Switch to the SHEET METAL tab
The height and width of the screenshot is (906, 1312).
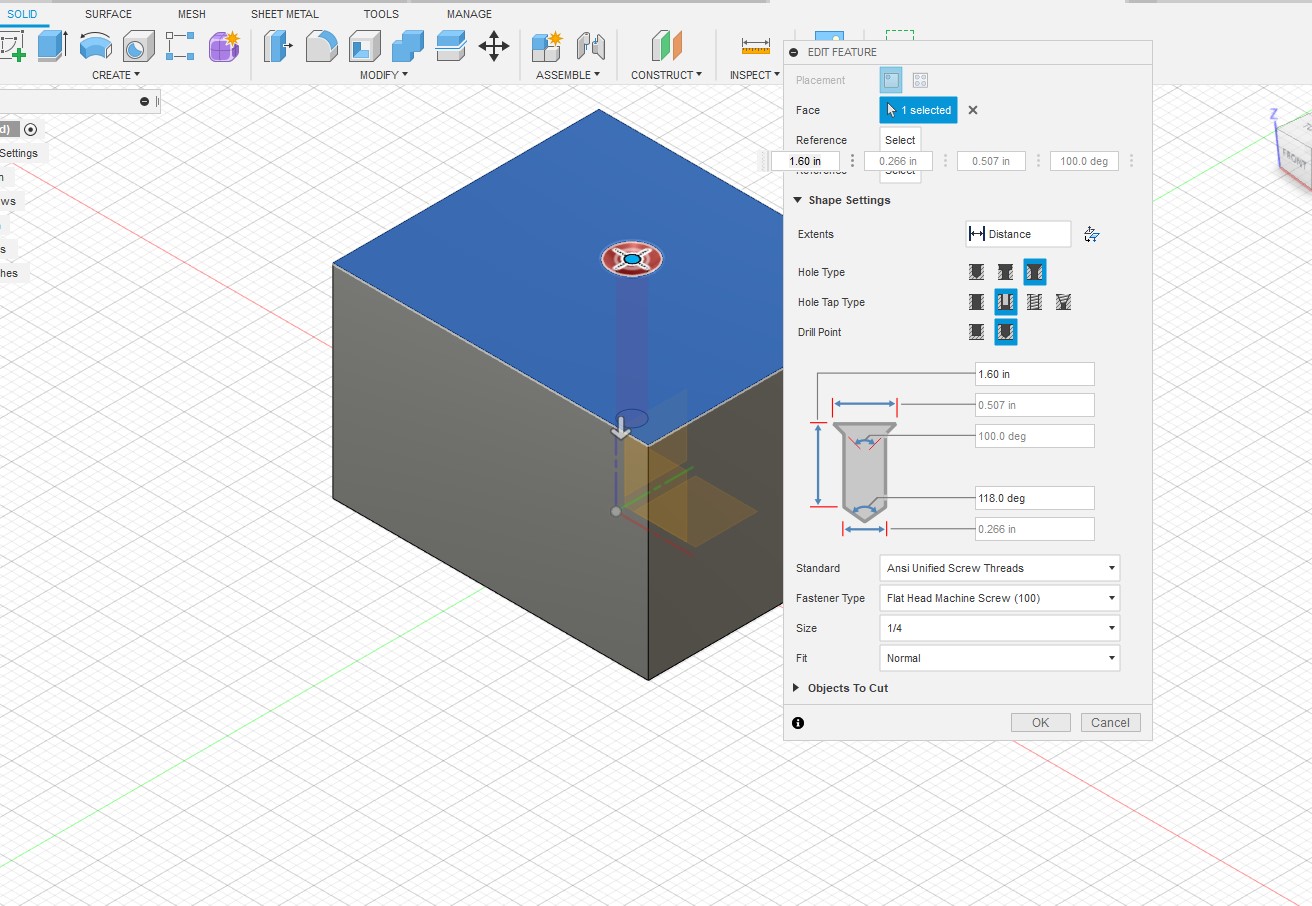click(285, 14)
